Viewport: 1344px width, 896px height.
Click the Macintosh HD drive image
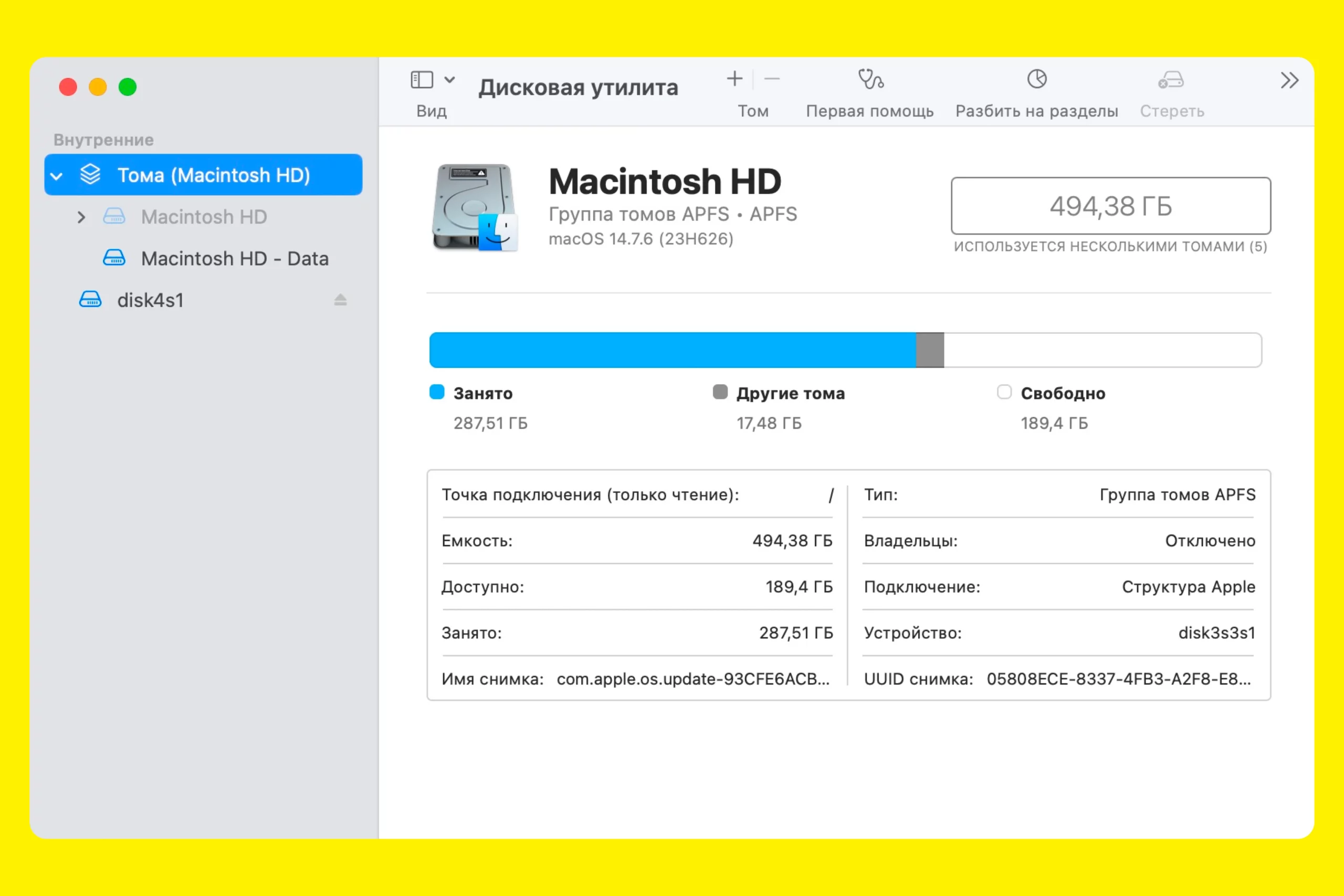click(x=475, y=207)
